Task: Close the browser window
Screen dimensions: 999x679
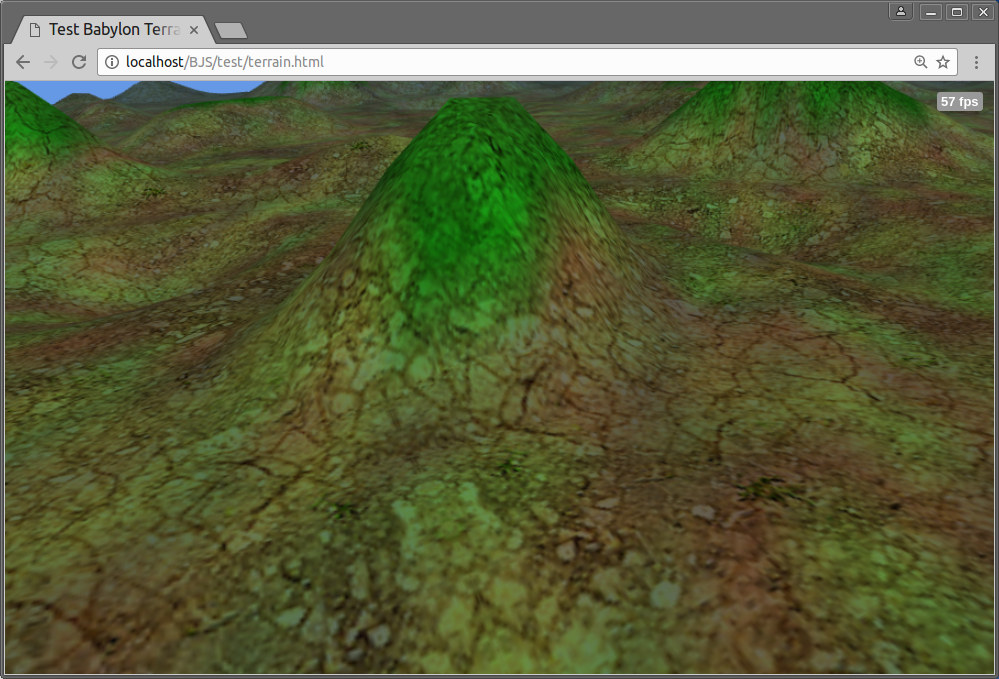Action: (983, 12)
